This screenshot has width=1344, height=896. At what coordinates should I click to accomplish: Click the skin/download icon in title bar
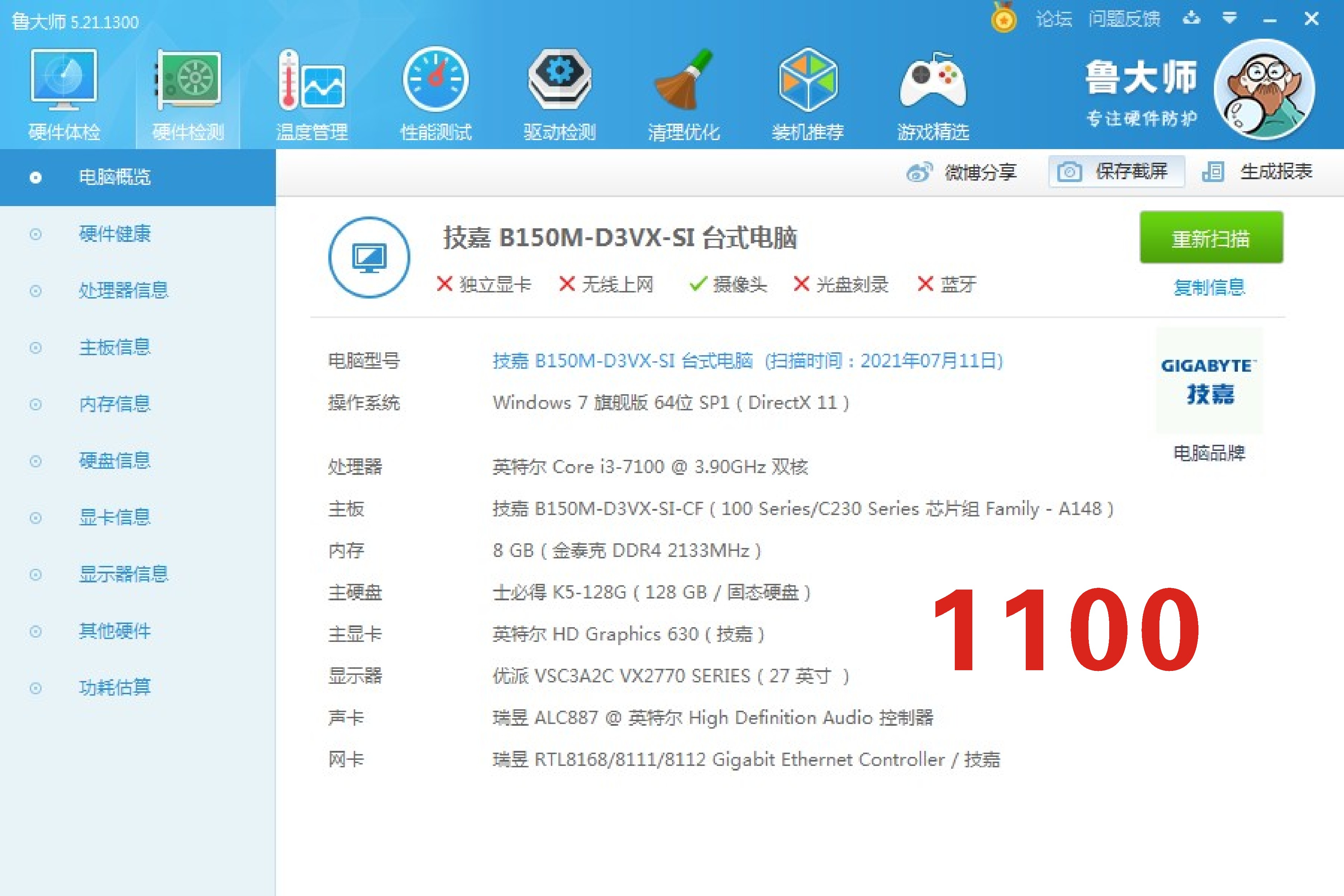click(1191, 19)
